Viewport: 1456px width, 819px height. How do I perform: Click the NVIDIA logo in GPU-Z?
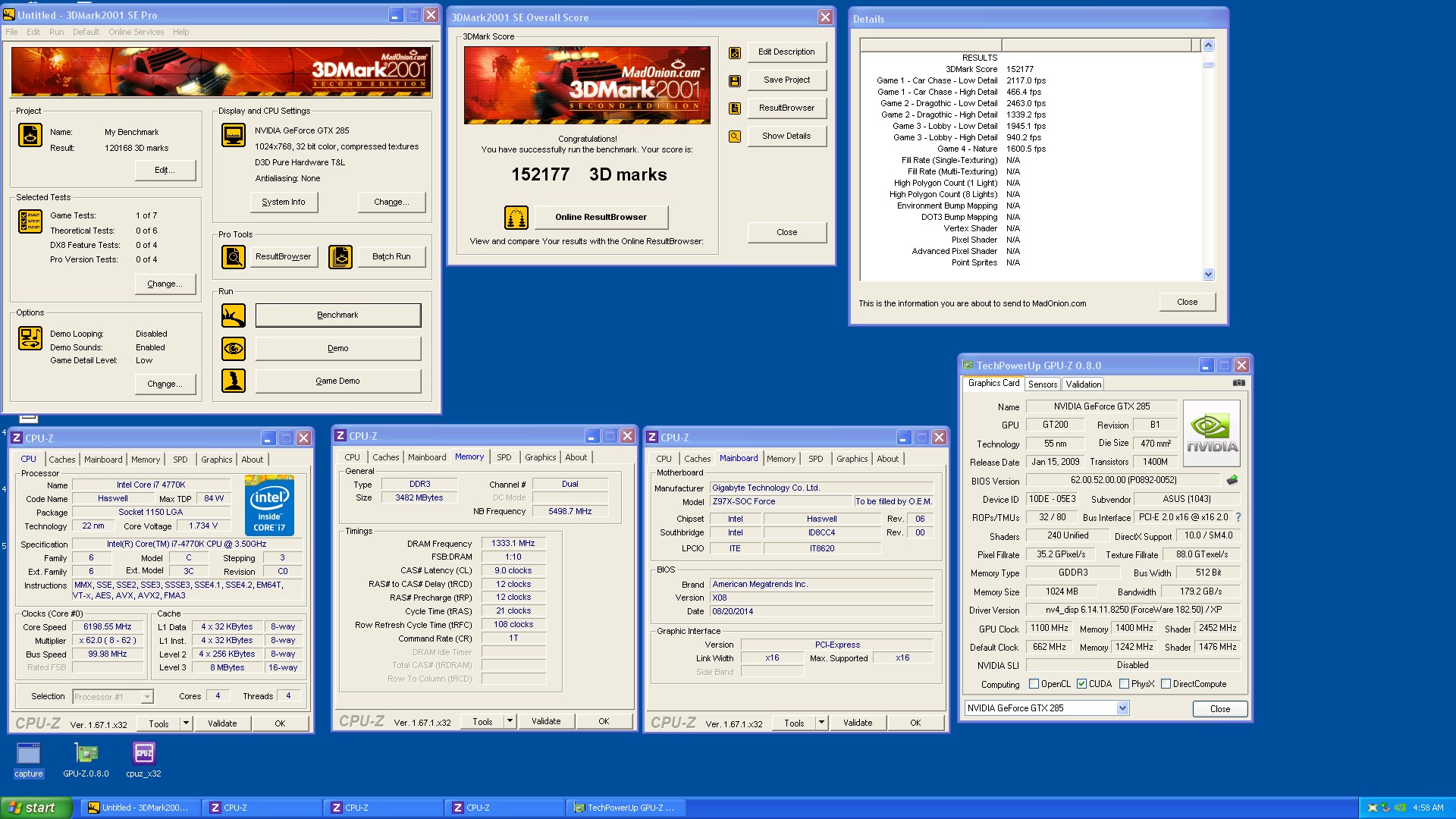coord(1212,434)
